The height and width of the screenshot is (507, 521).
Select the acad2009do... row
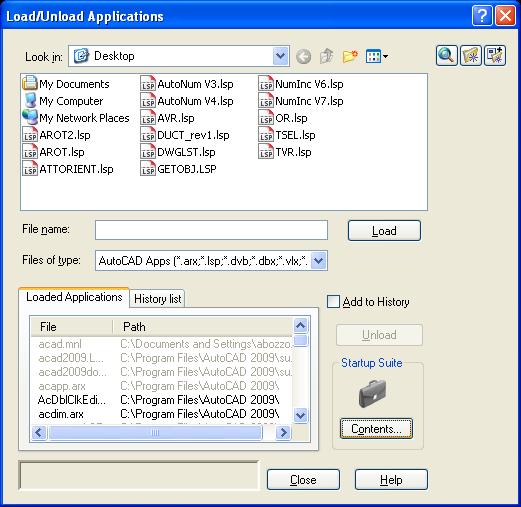(x=162, y=372)
